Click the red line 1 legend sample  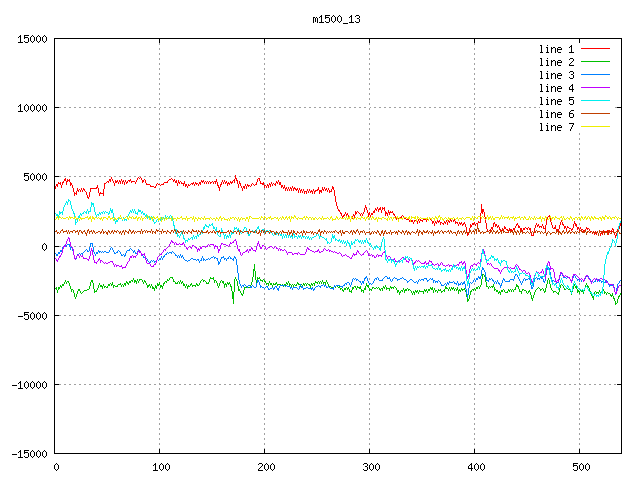coord(596,49)
